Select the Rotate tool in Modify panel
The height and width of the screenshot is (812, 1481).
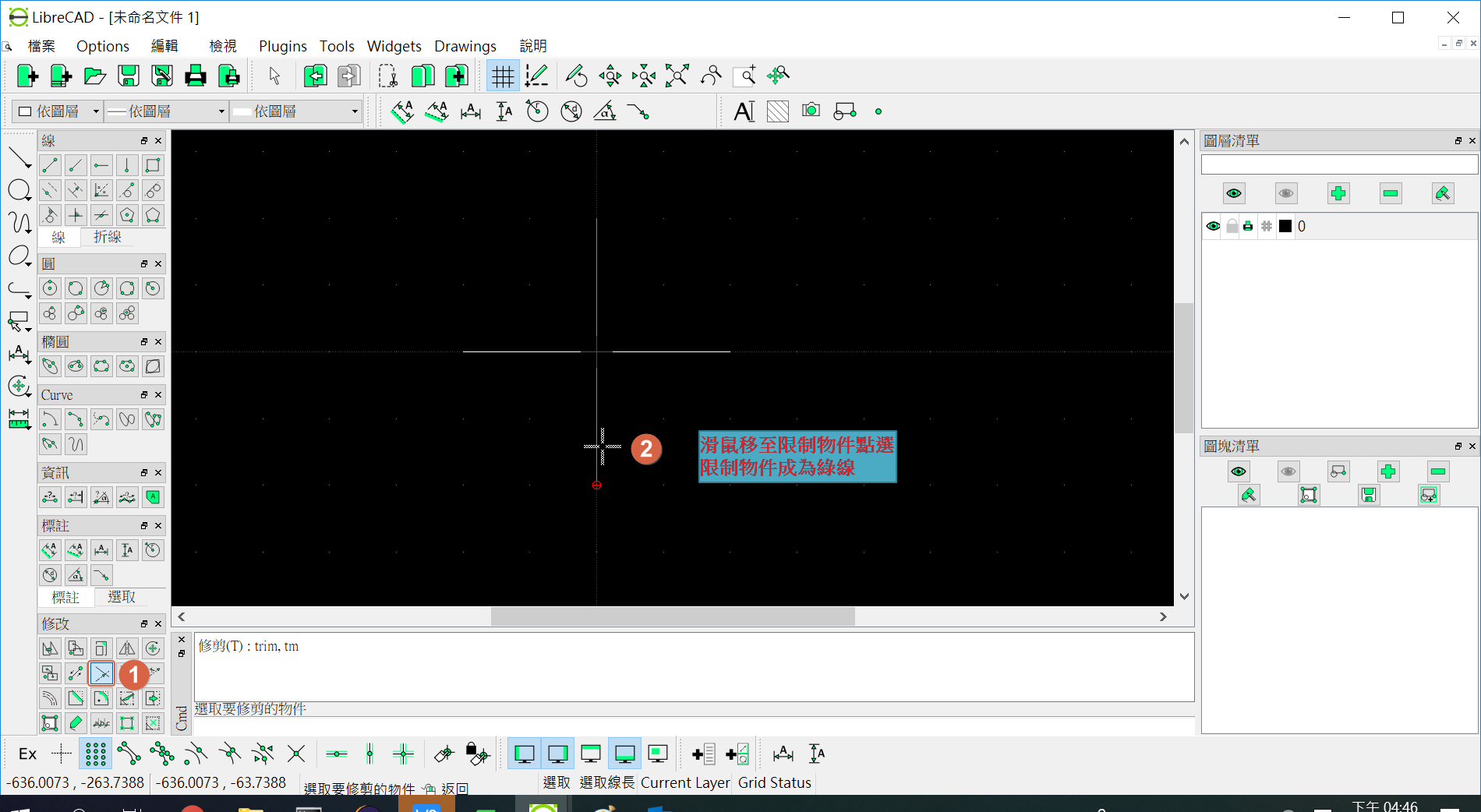coord(153,648)
